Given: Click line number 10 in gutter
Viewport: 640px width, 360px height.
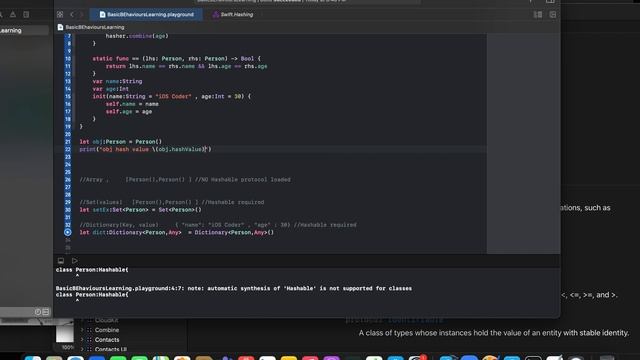Looking at the screenshot, I should point(68,58).
